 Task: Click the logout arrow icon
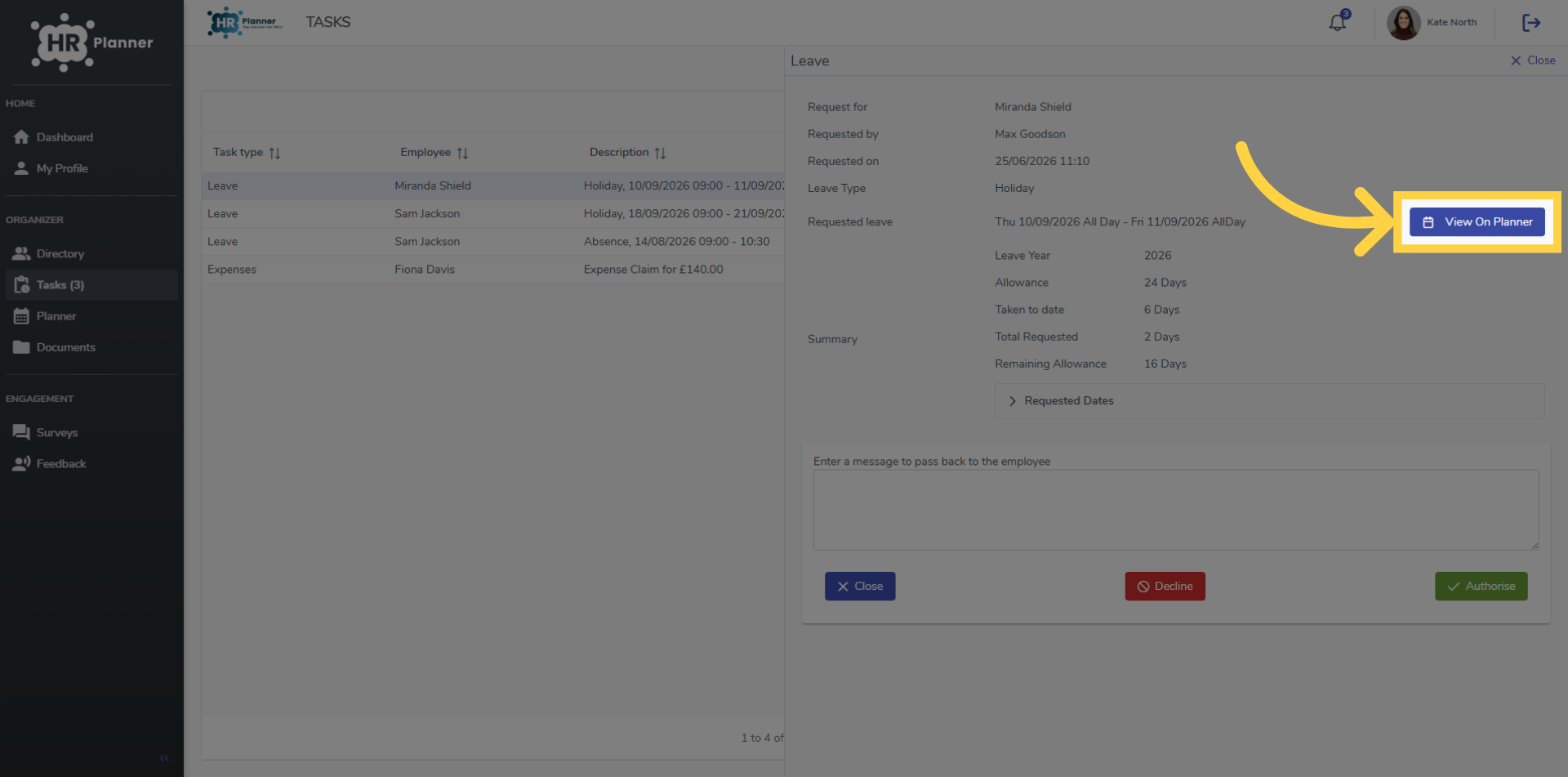point(1531,23)
